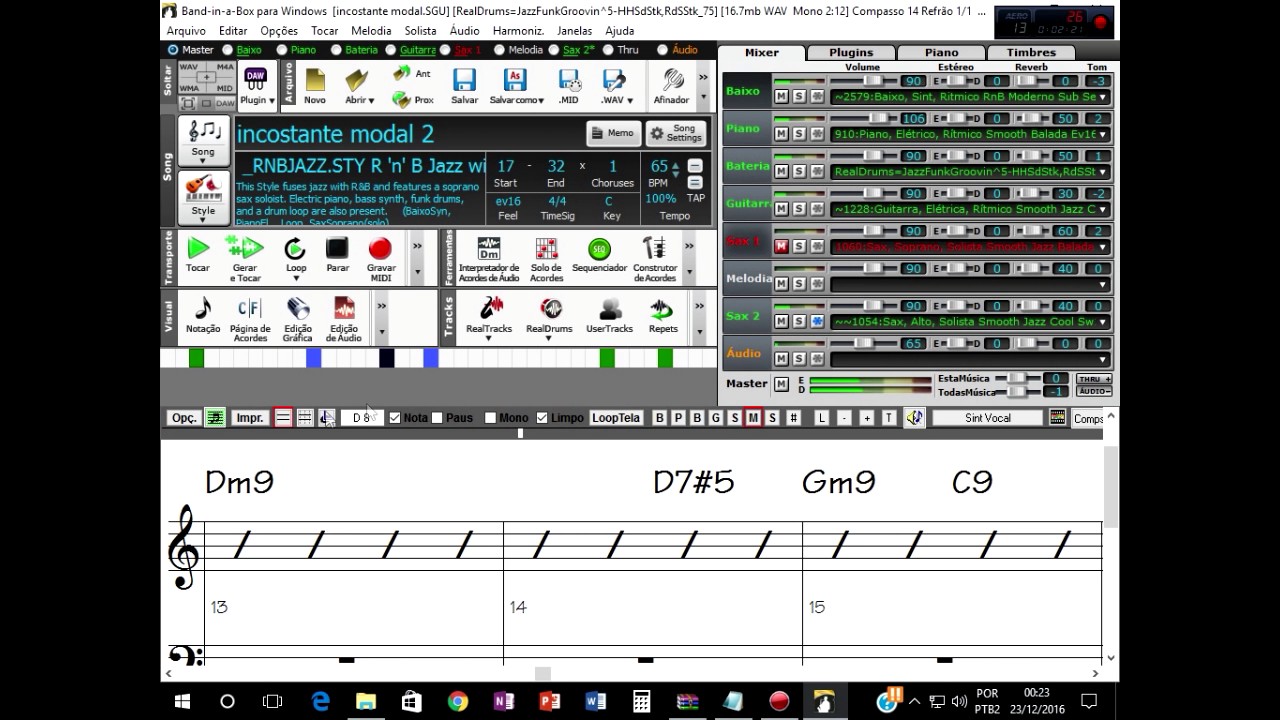Open the Afinador tuner
The width and height of the screenshot is (1280, 720).
[x=671, y=87]
